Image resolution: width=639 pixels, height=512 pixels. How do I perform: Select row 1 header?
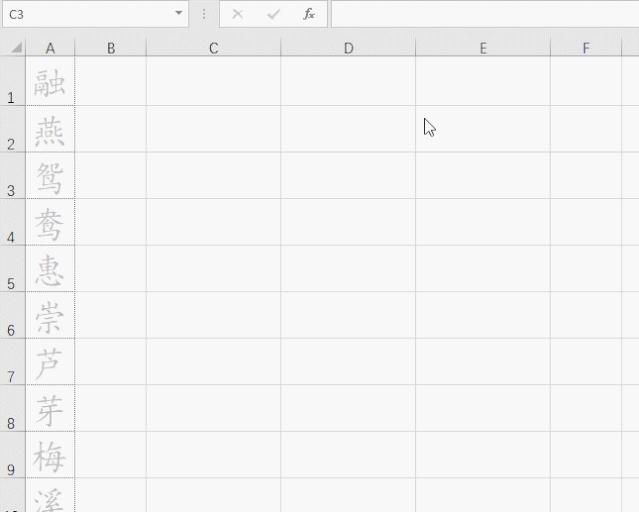point(12,81)
